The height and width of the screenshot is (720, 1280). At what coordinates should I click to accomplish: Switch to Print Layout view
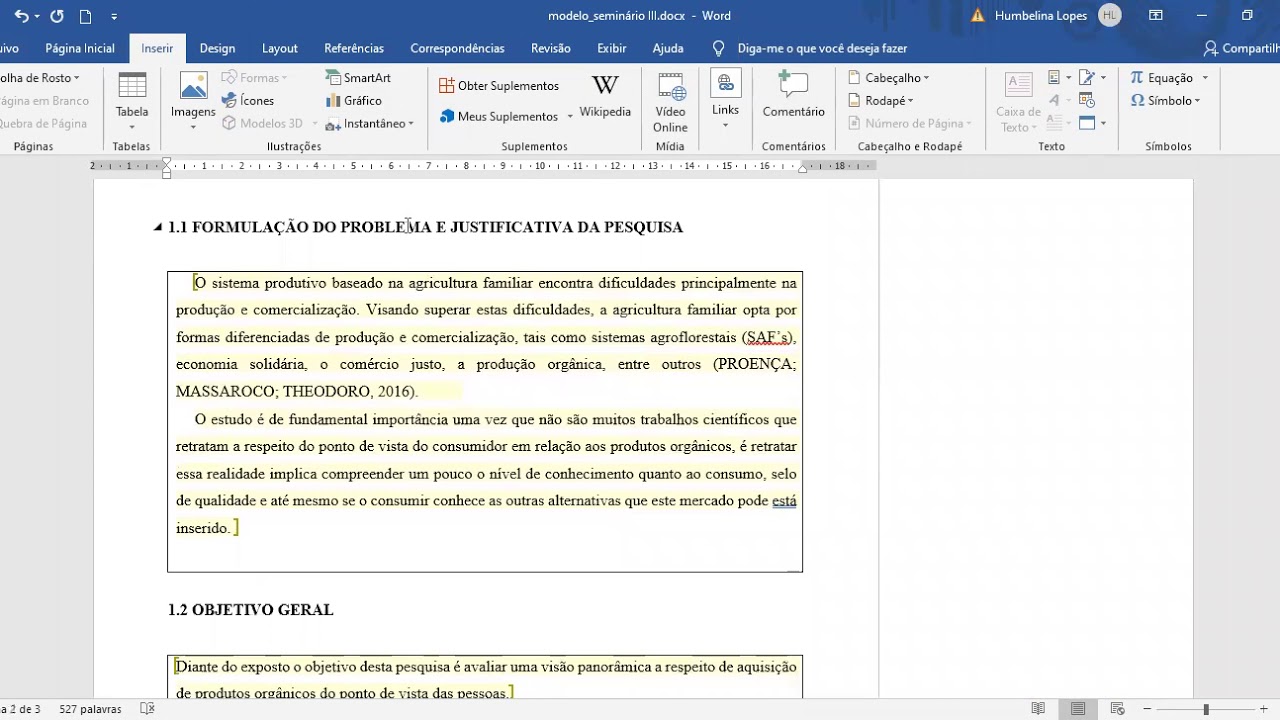click(1078, 709)
